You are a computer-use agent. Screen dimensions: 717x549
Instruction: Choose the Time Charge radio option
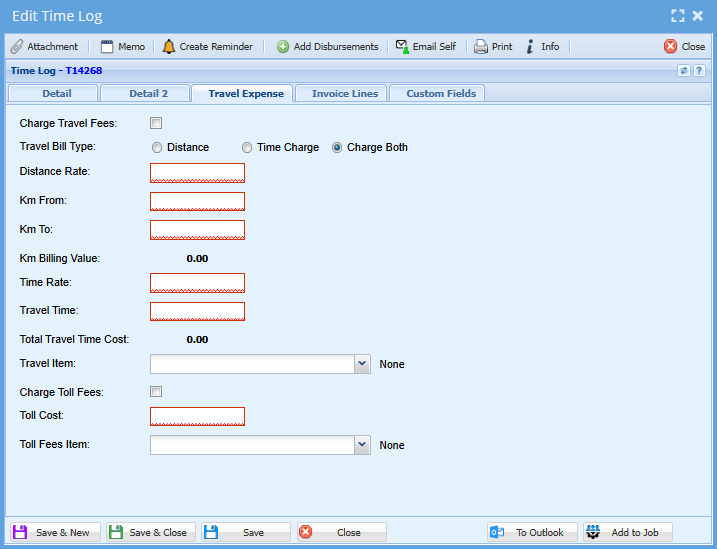click(x=247, y=148)
